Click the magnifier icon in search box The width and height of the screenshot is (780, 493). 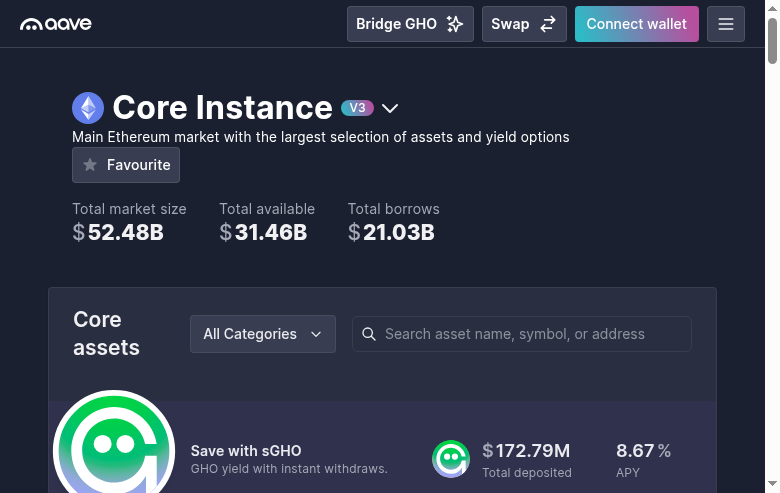369,334
